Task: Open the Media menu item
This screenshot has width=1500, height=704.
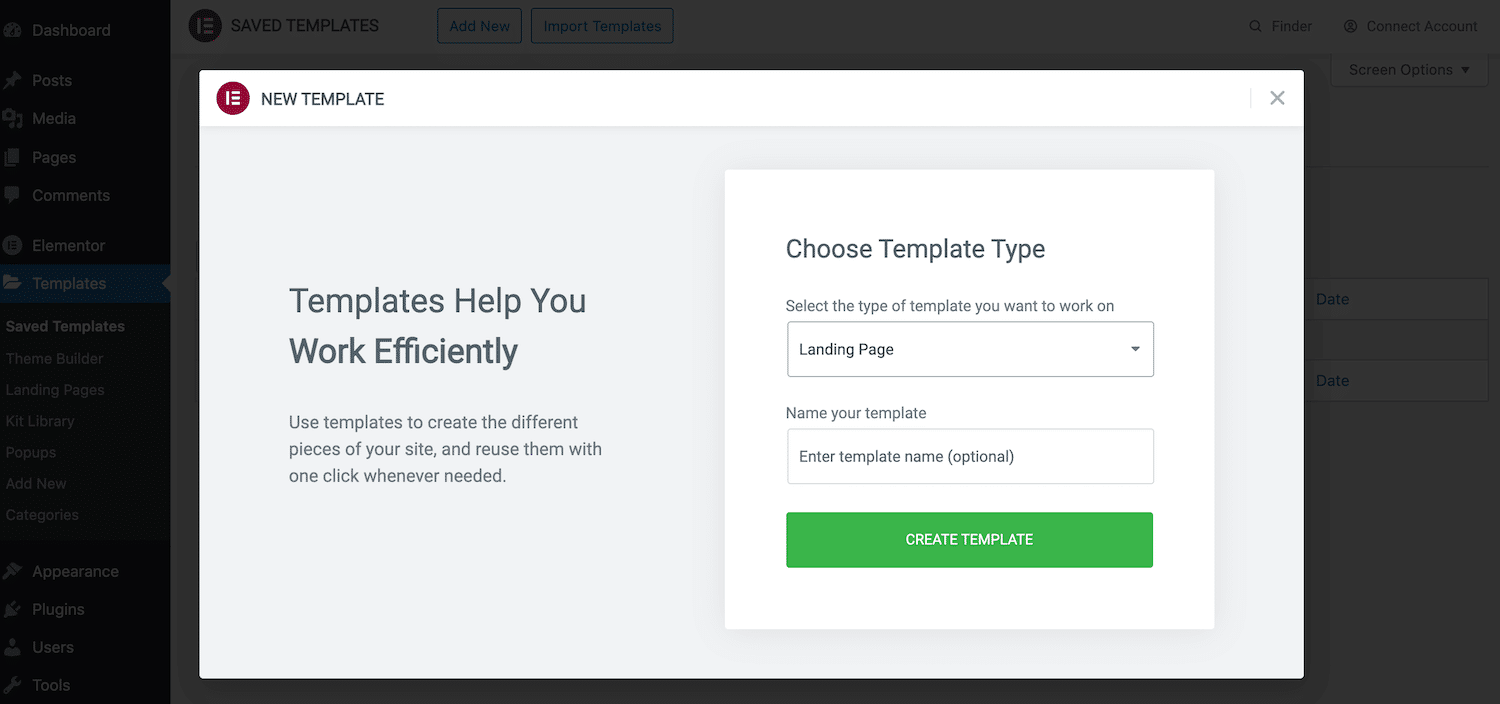Action: pos(53,118)
